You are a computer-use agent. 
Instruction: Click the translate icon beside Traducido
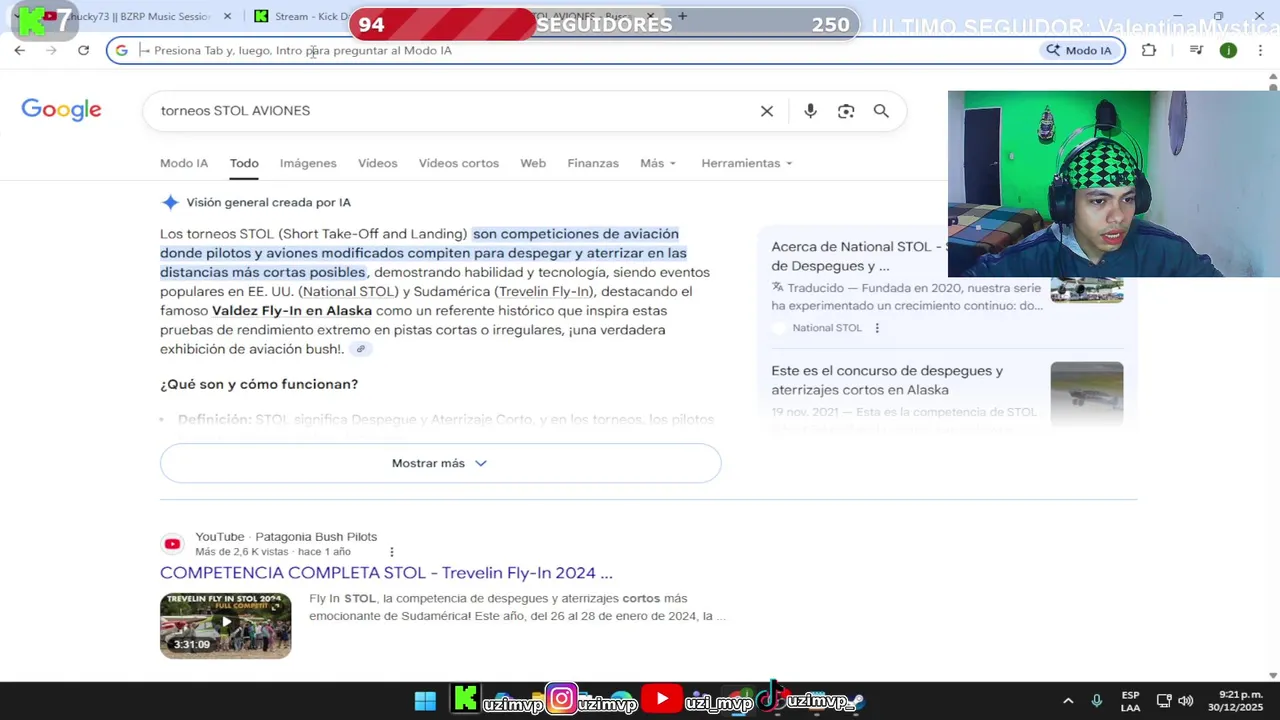777,288
